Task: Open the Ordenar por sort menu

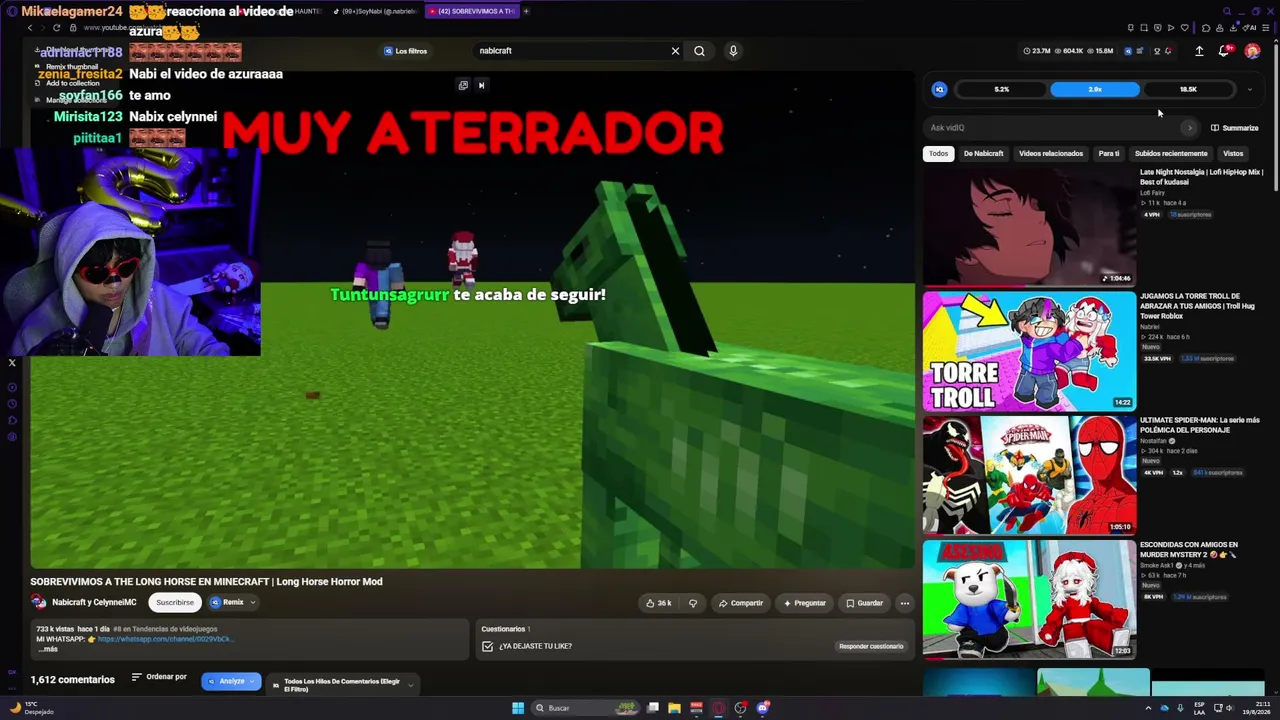Action: coord(159,677)
